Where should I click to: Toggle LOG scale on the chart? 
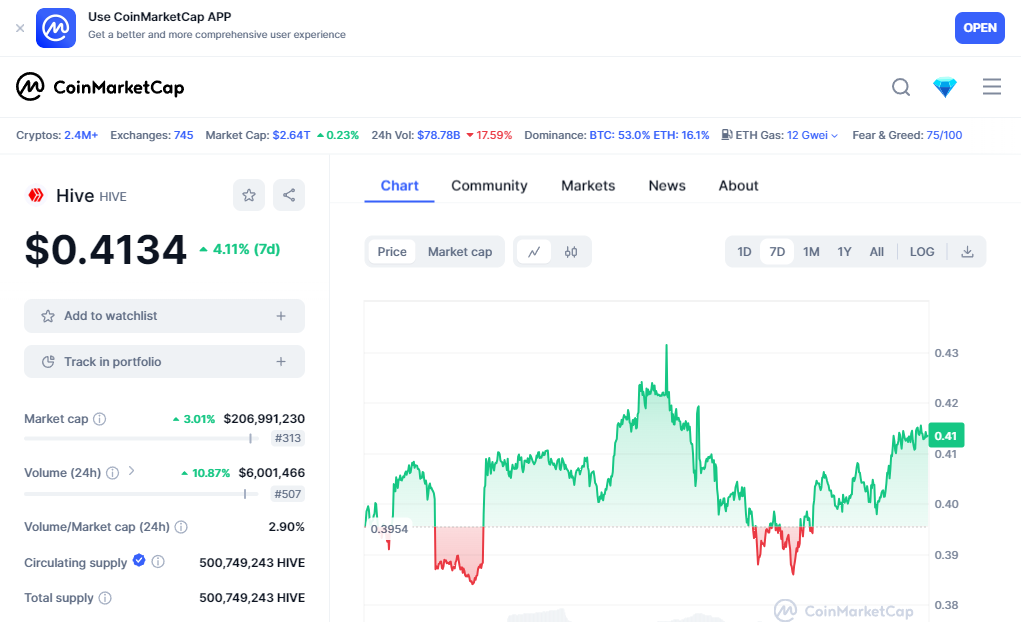click(922, 252)
